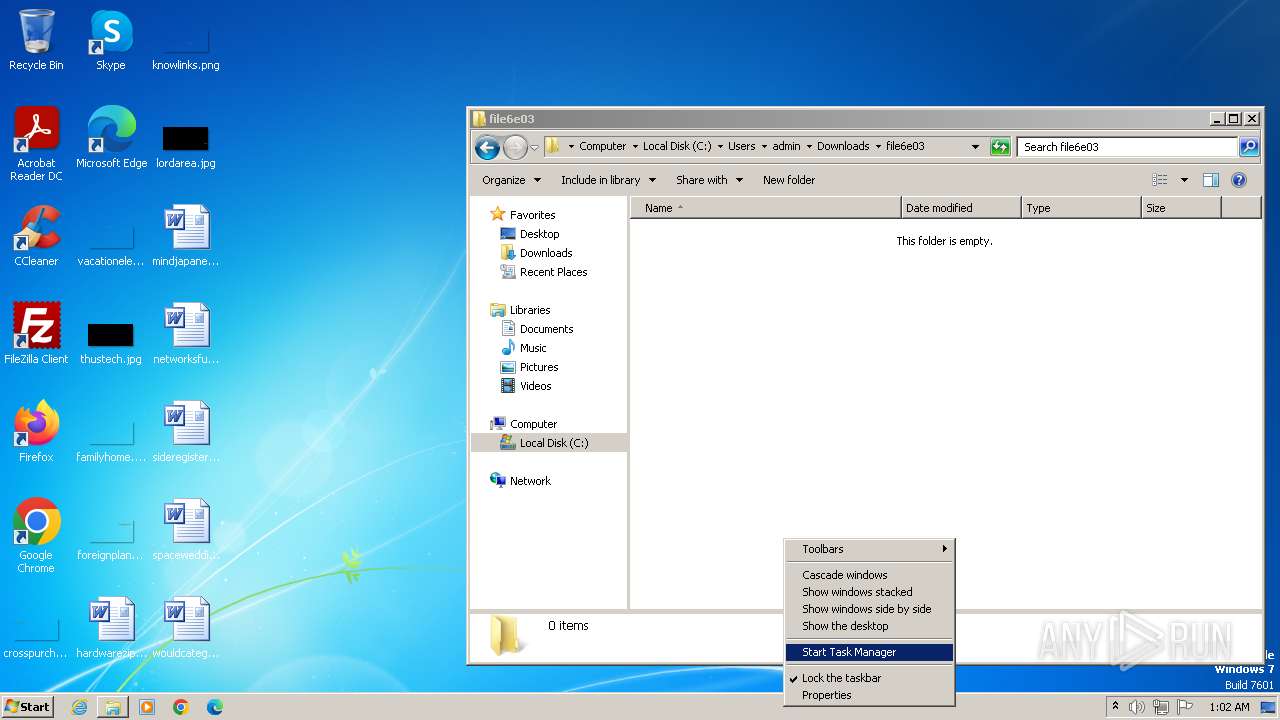Open the Action Center flag tray icon
Image resolution: width=1280 pixels, height=720 pixels.
pos(1185,707)
